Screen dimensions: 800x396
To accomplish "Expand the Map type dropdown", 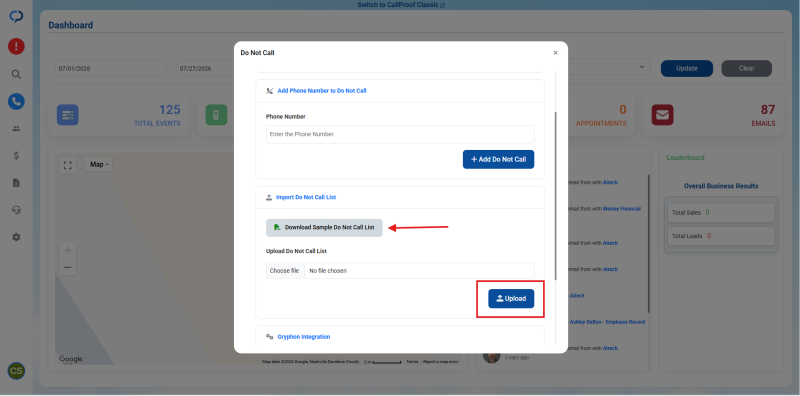I will 98,164.
